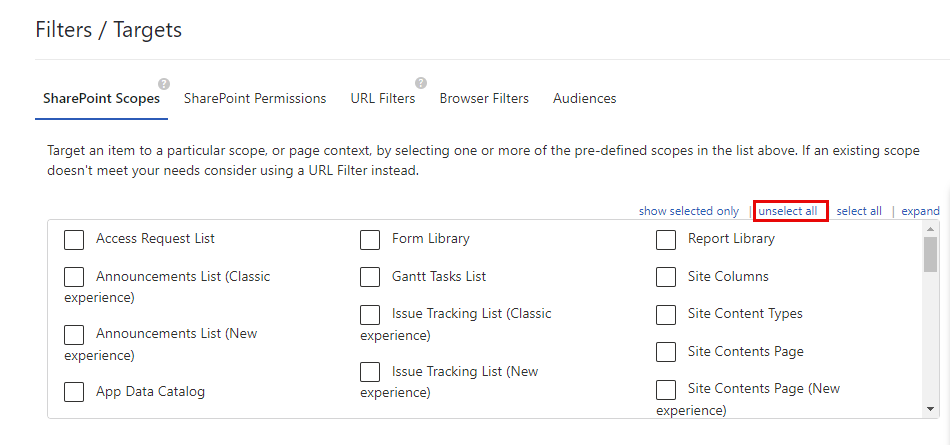Switch to the URL Filters tab

tap(382, 99)
